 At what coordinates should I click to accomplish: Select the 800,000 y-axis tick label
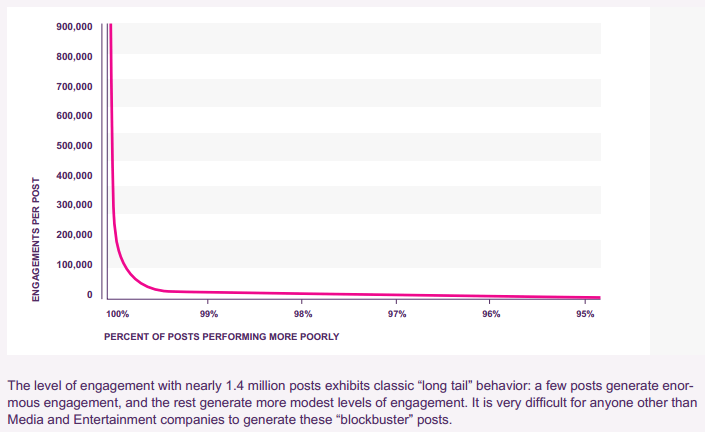(x=75, y=57)
